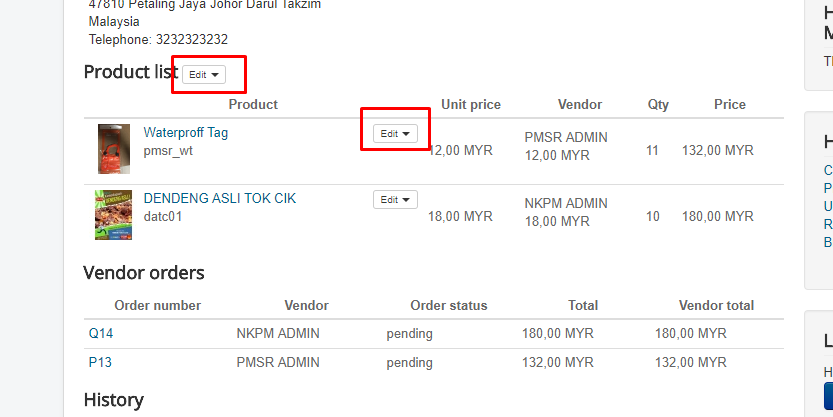Click the telephone number 3232323232
Screen dimensions: 833x417
pyautogui.click(x=191, y=40)
